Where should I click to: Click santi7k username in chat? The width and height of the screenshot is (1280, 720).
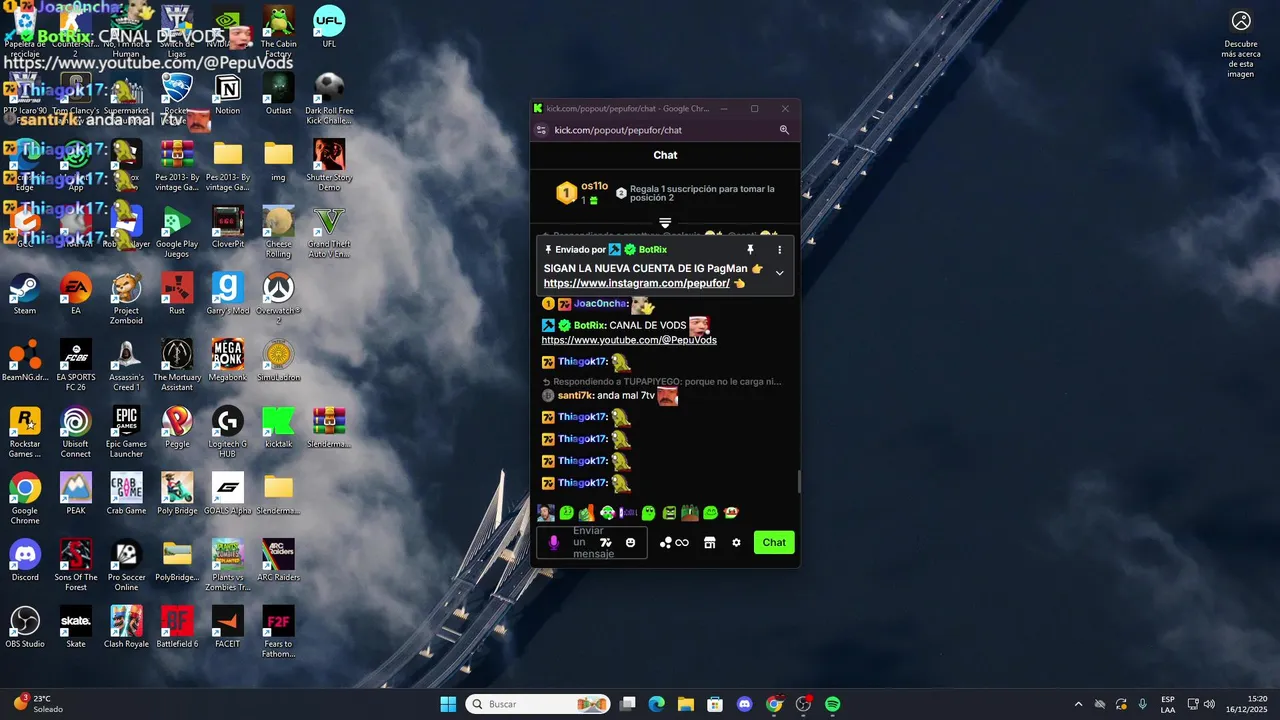(x=575, y=395)
